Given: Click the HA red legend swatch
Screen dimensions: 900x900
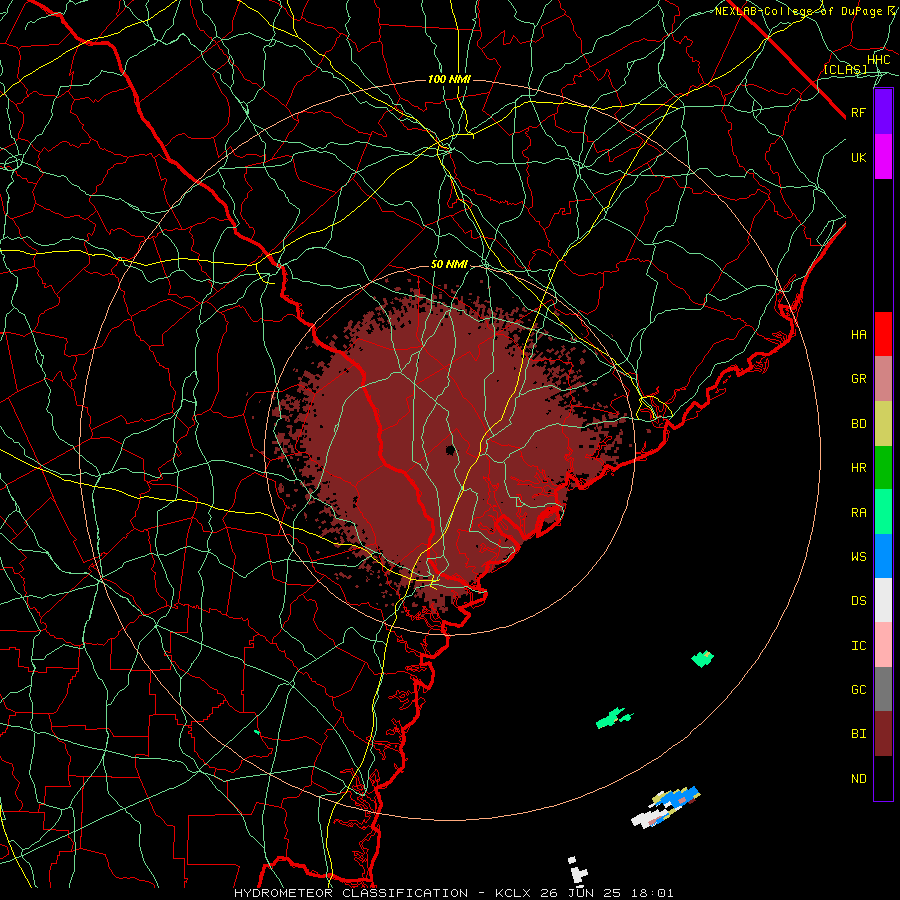Looking at the screenshot, I should click(883, 334).
